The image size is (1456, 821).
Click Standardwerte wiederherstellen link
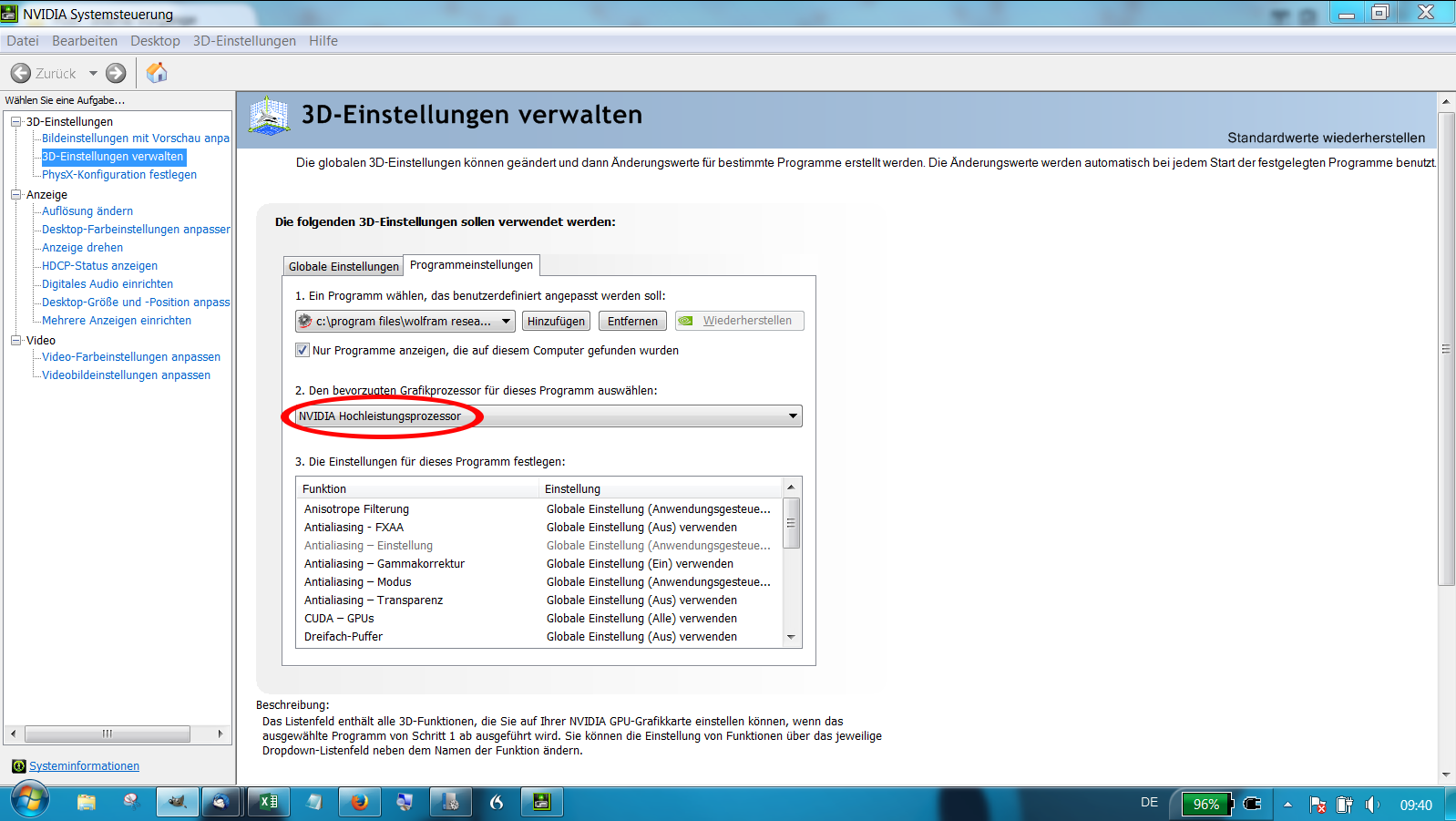pos(1326,138)
